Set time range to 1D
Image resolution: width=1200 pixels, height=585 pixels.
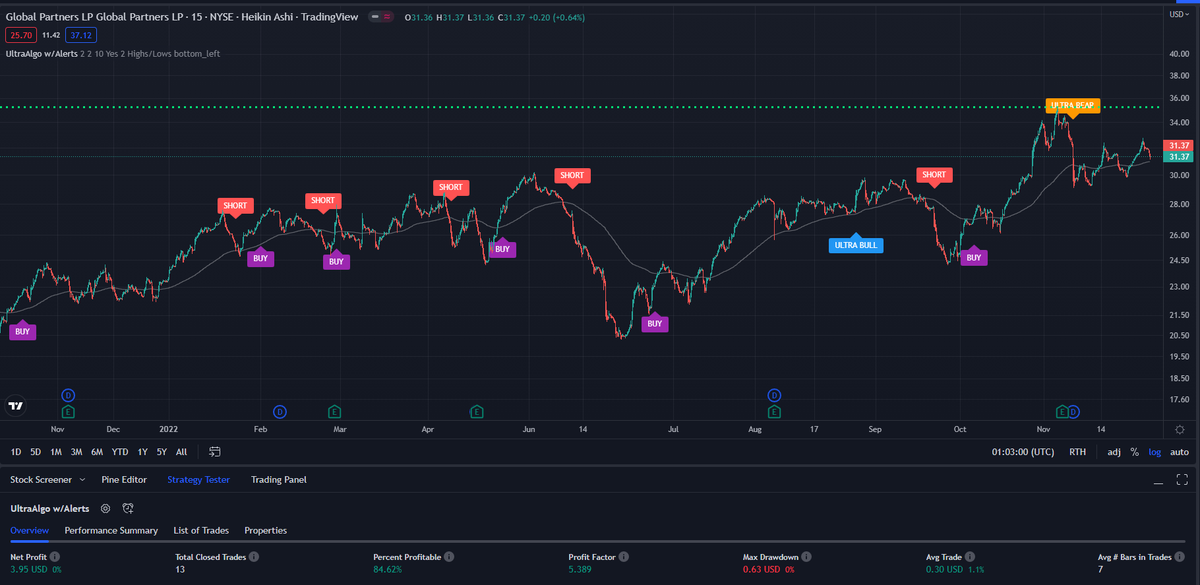16,452
